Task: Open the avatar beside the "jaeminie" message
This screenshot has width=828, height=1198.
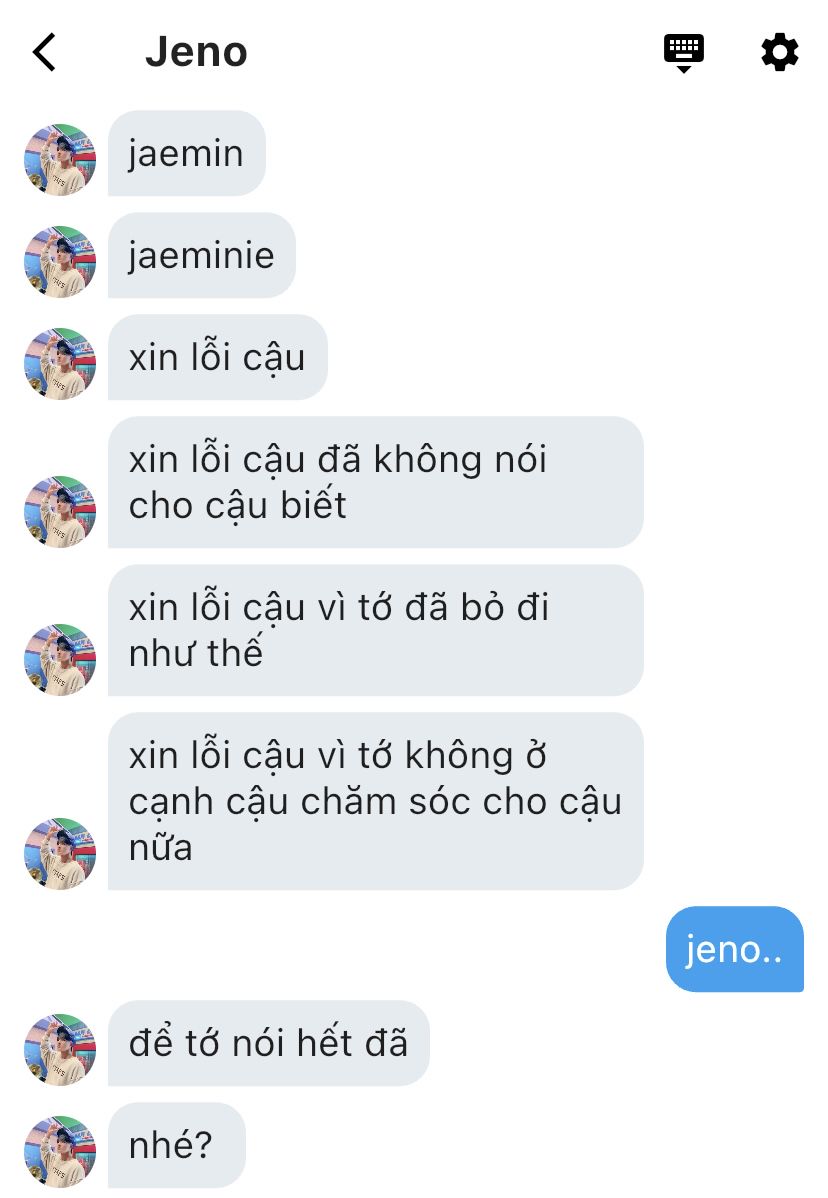Action: pyautogui.click(x=60, y=261)
